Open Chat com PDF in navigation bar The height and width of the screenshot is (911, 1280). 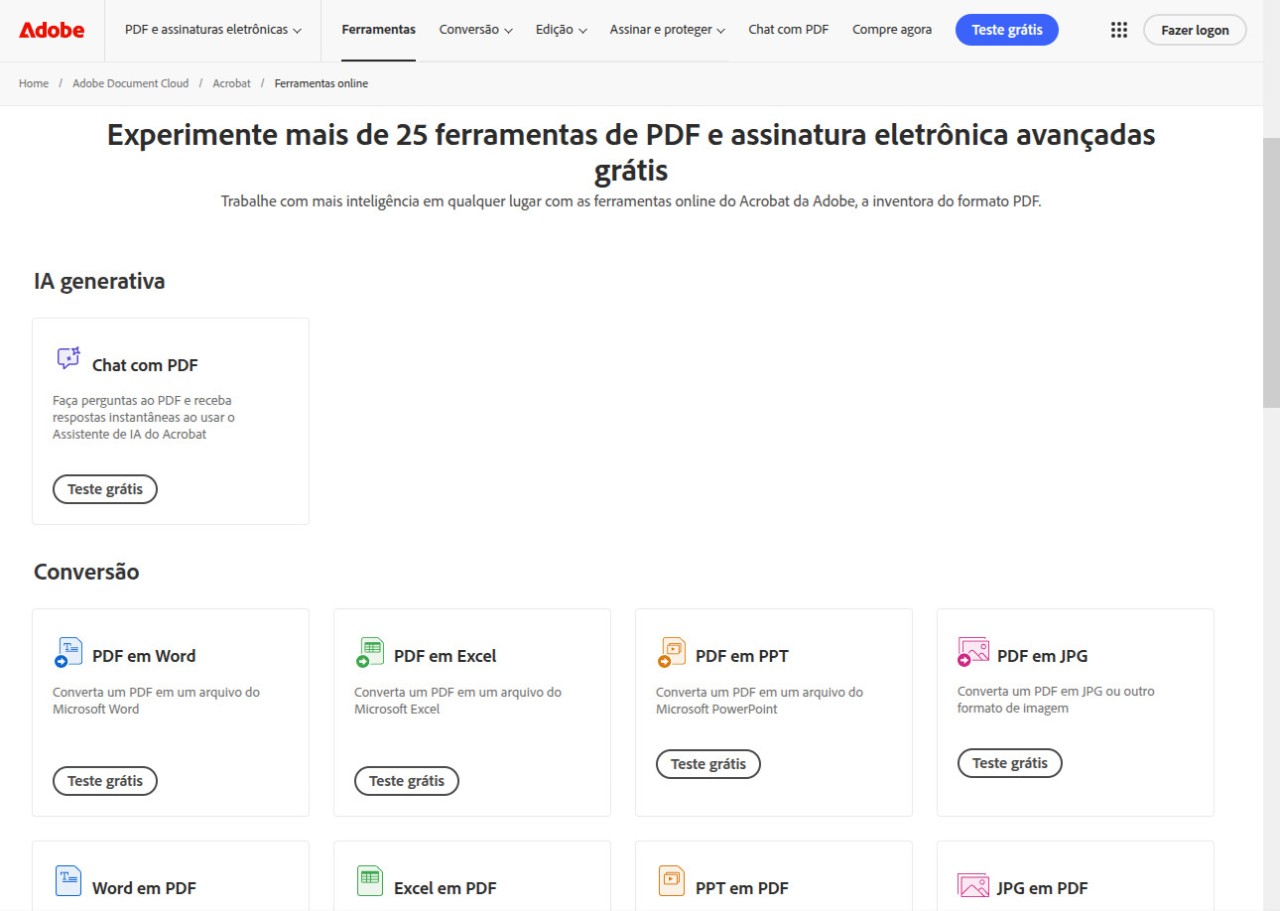[x=788, y=30]
